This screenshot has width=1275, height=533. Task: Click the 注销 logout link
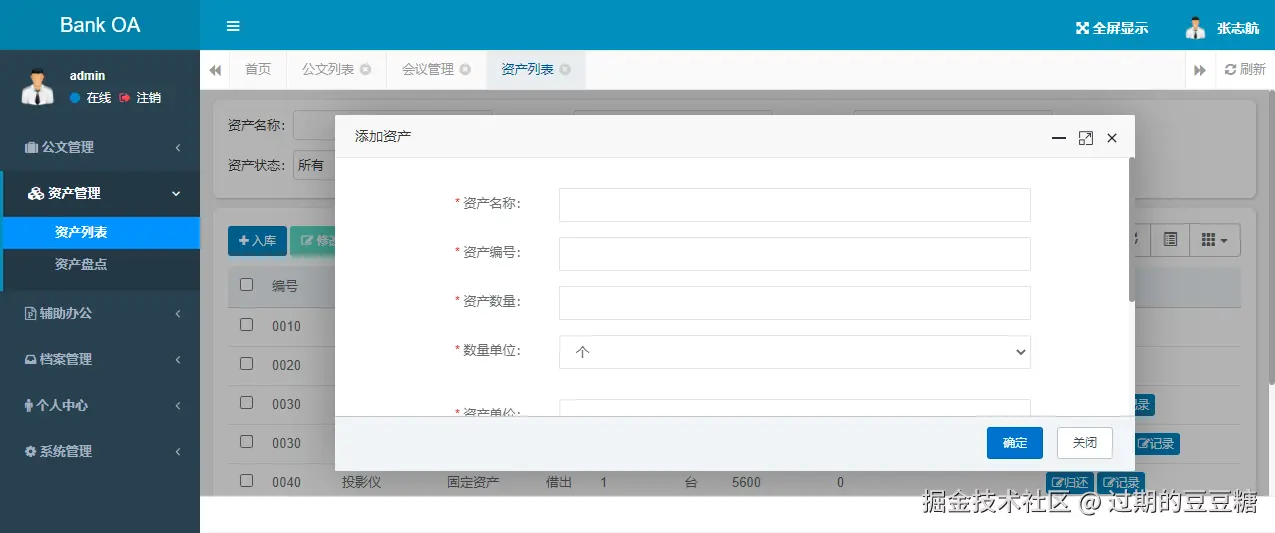tap(140, 98)
